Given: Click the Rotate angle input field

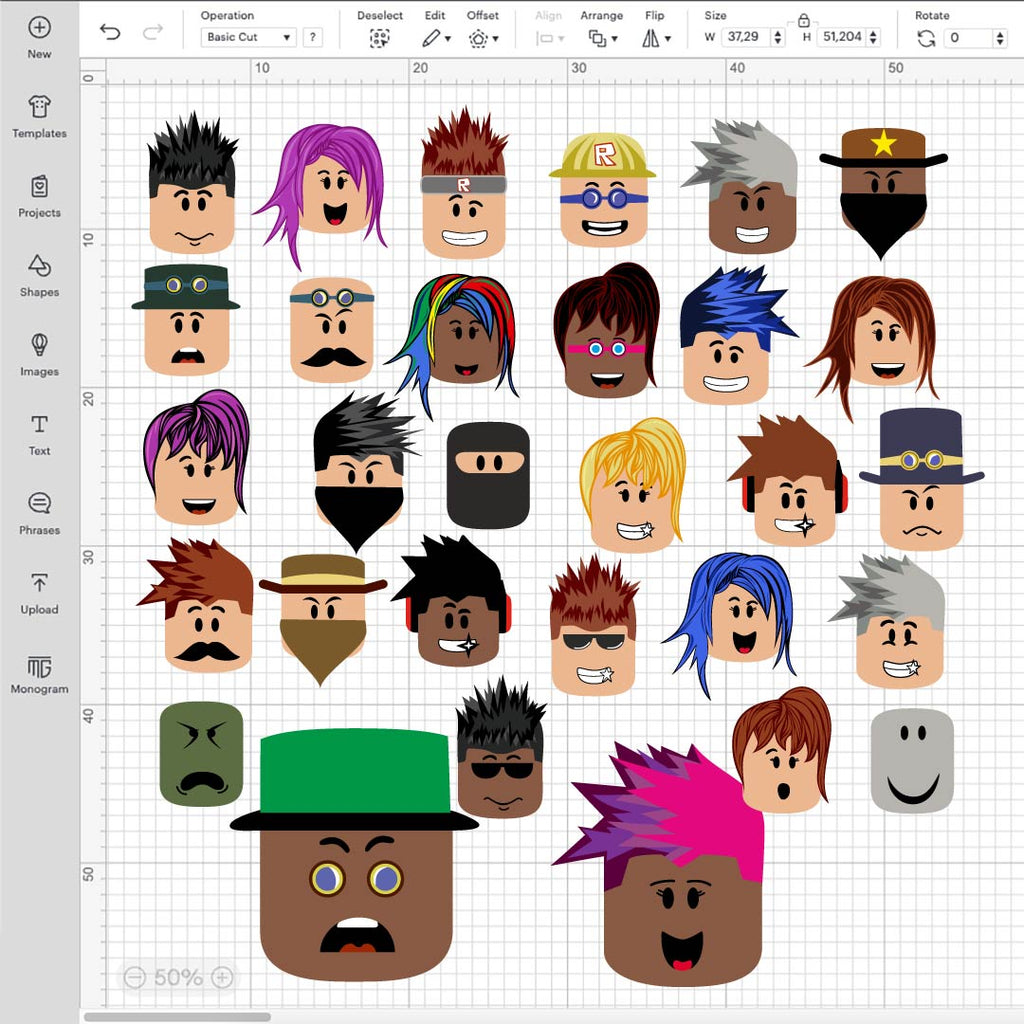Looking at the screenshot, I should click(x=970, y=38).
